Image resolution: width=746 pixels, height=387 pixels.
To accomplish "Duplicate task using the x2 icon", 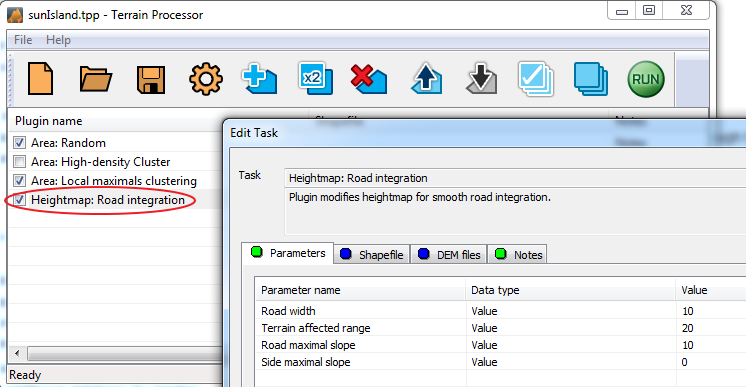I will tap(315, 79).
